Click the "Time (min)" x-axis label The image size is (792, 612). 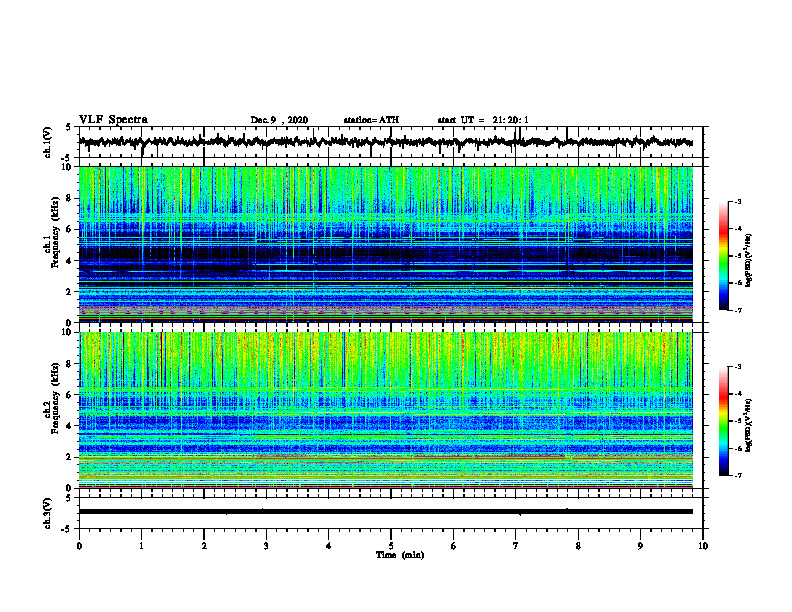pos(400,555)
